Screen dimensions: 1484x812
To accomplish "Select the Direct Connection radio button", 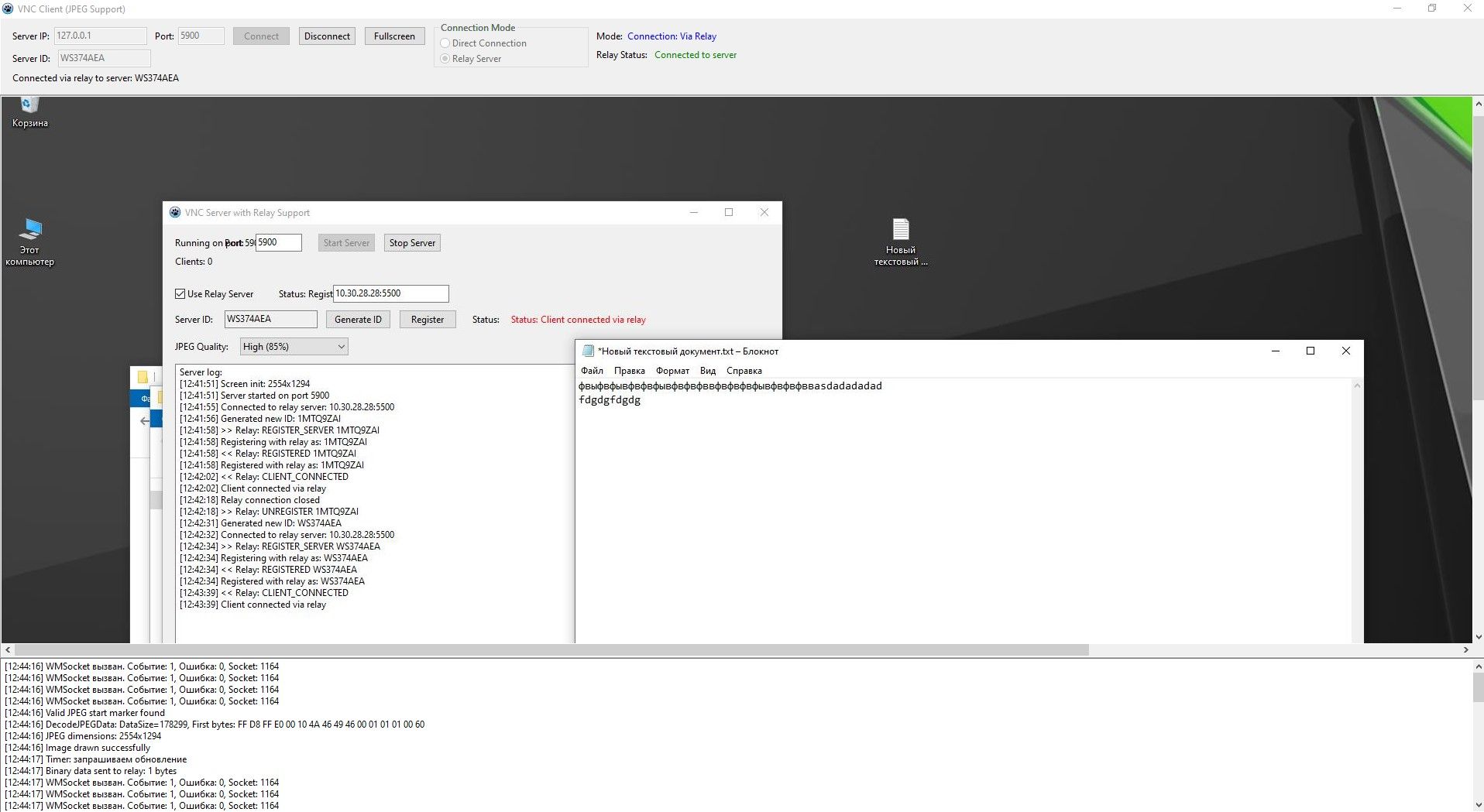I will coord(445,43).
